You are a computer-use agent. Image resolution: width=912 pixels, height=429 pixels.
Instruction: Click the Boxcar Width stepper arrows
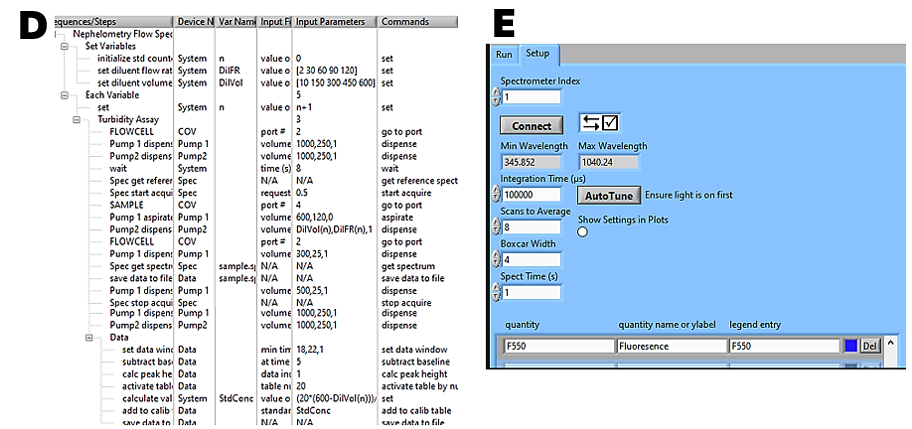pos(496,260)
